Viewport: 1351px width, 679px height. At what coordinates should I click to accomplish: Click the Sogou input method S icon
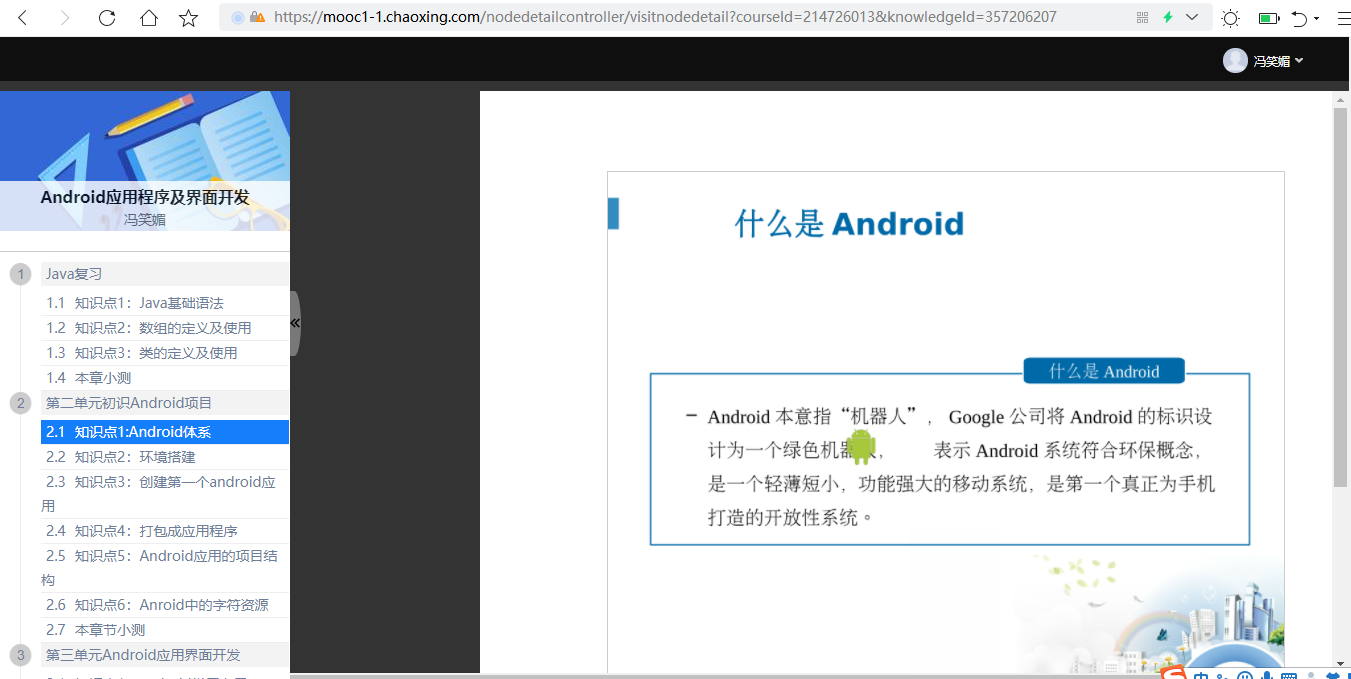pyautogui.click(x=1174, y=673)
